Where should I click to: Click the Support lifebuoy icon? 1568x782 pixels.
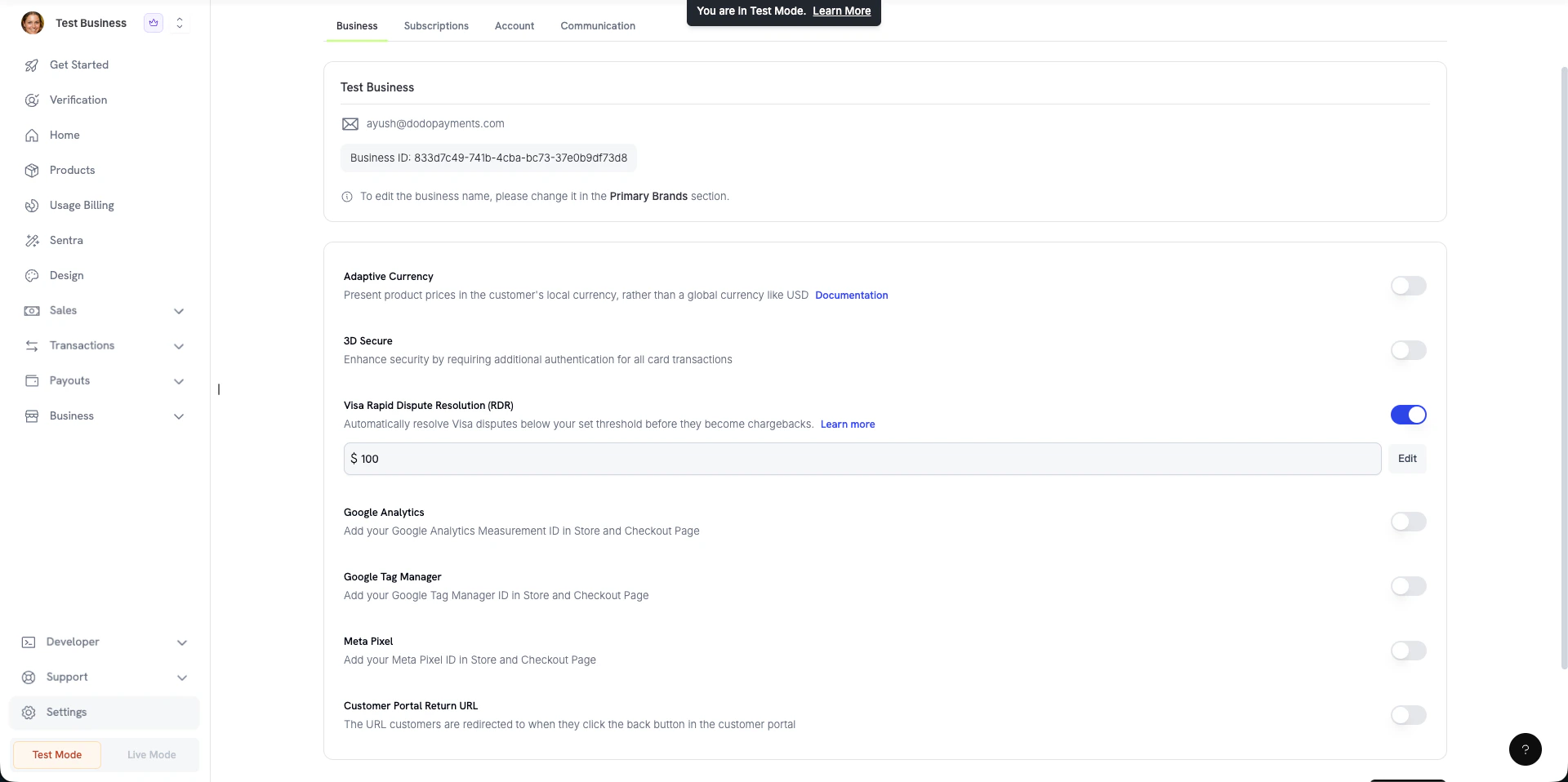coord(29,678)
